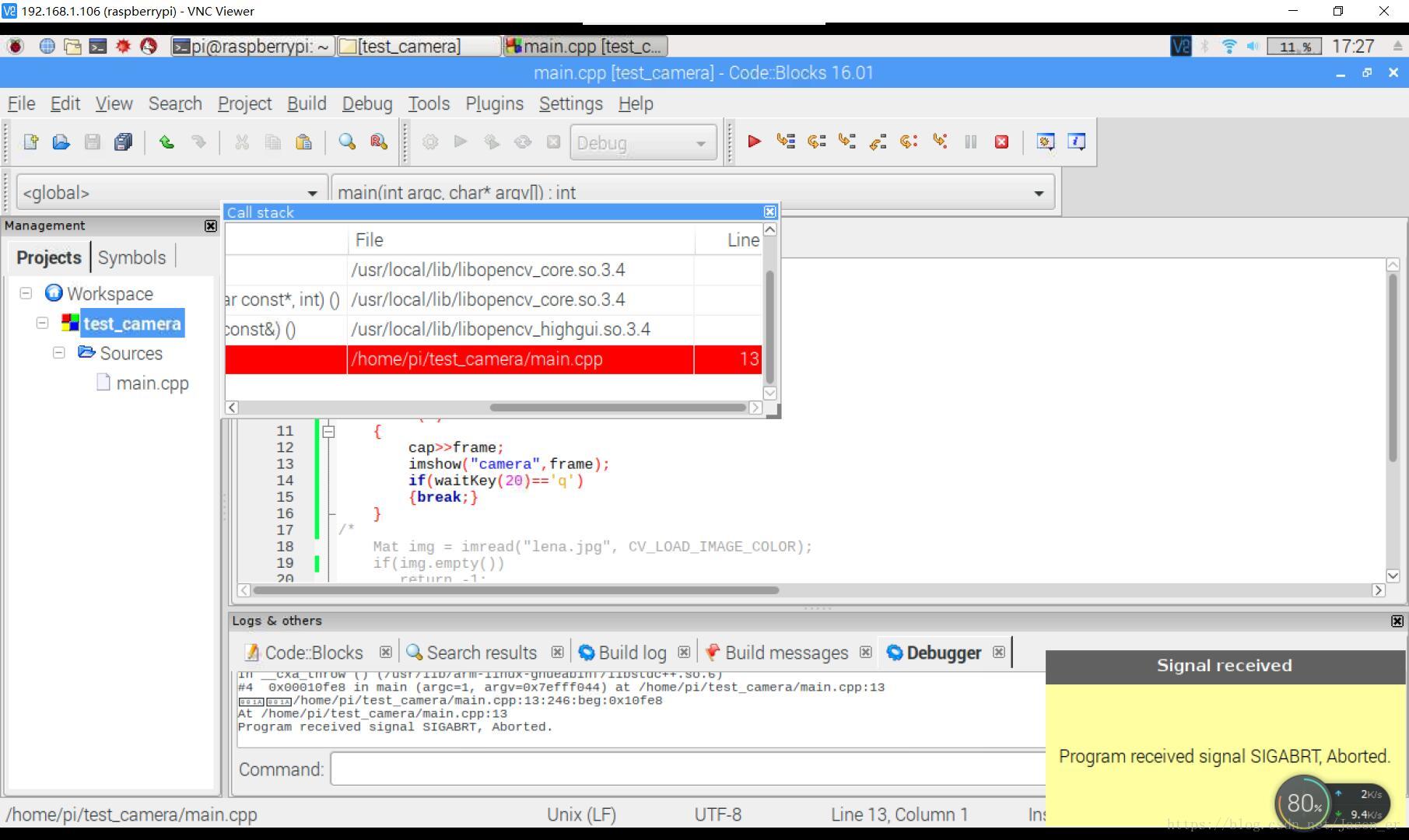The width and height of the screenshot is (1409, 840).
Task: Collapse the Sources folder node
Action: pyautogui.click(x=59, y=352)
